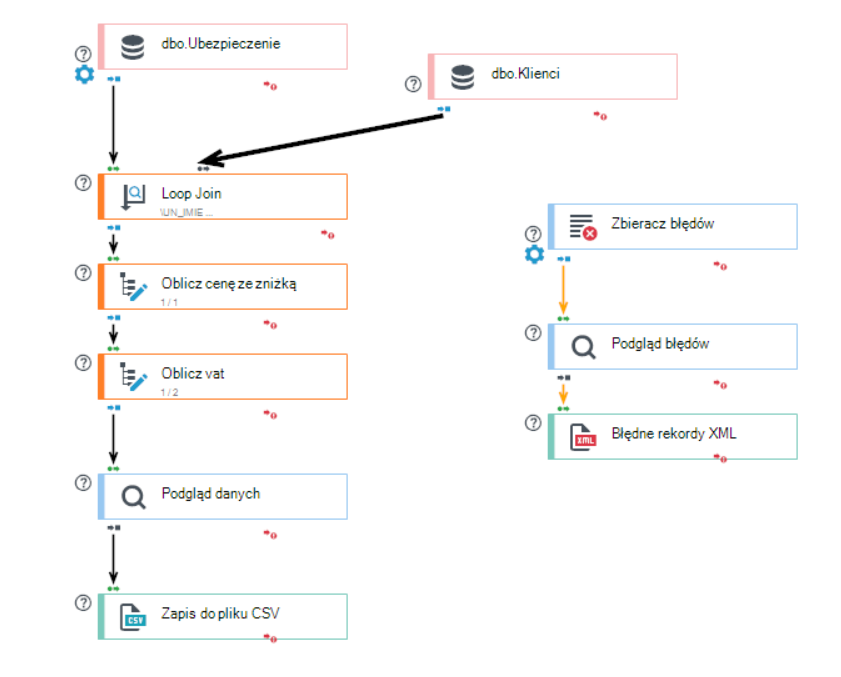Screen dimensions: 841x677
Task: Click the blue output port under dbo.Klienci
Action: point(444,109)
